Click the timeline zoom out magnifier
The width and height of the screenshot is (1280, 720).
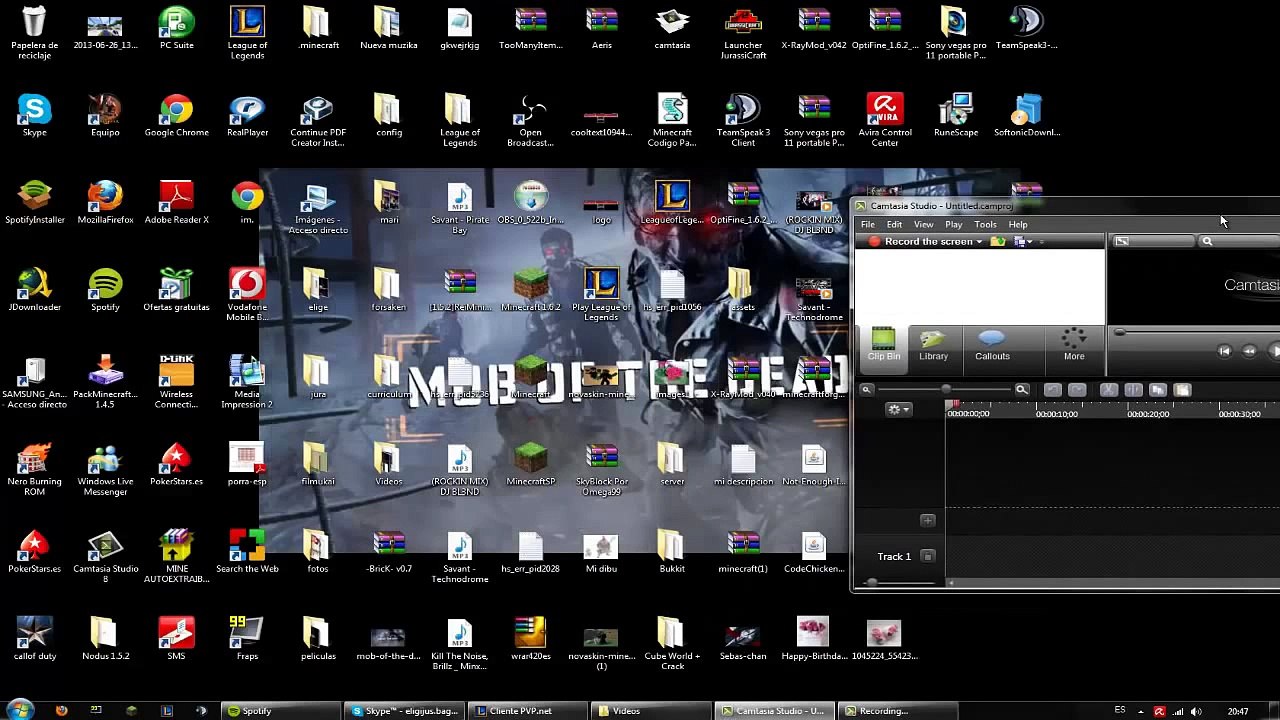point(867,390)
